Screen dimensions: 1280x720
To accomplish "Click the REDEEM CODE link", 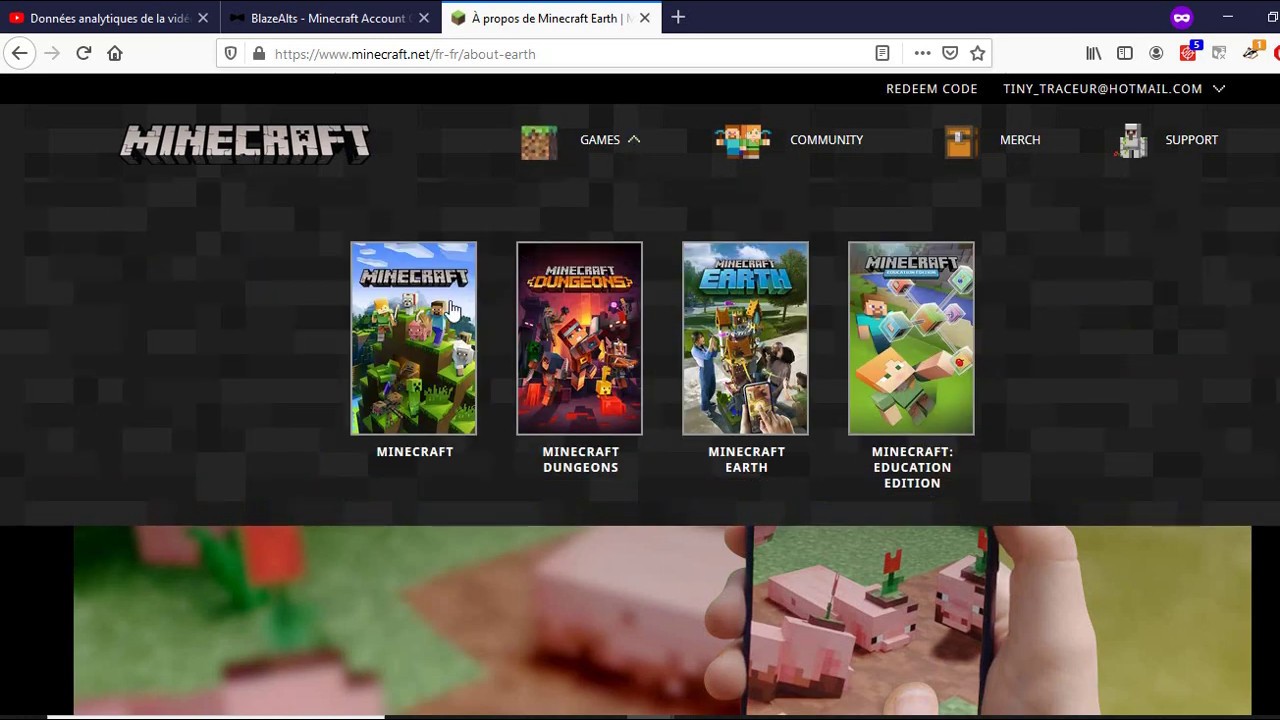I will pyautogui.click(x=932, y=89).
